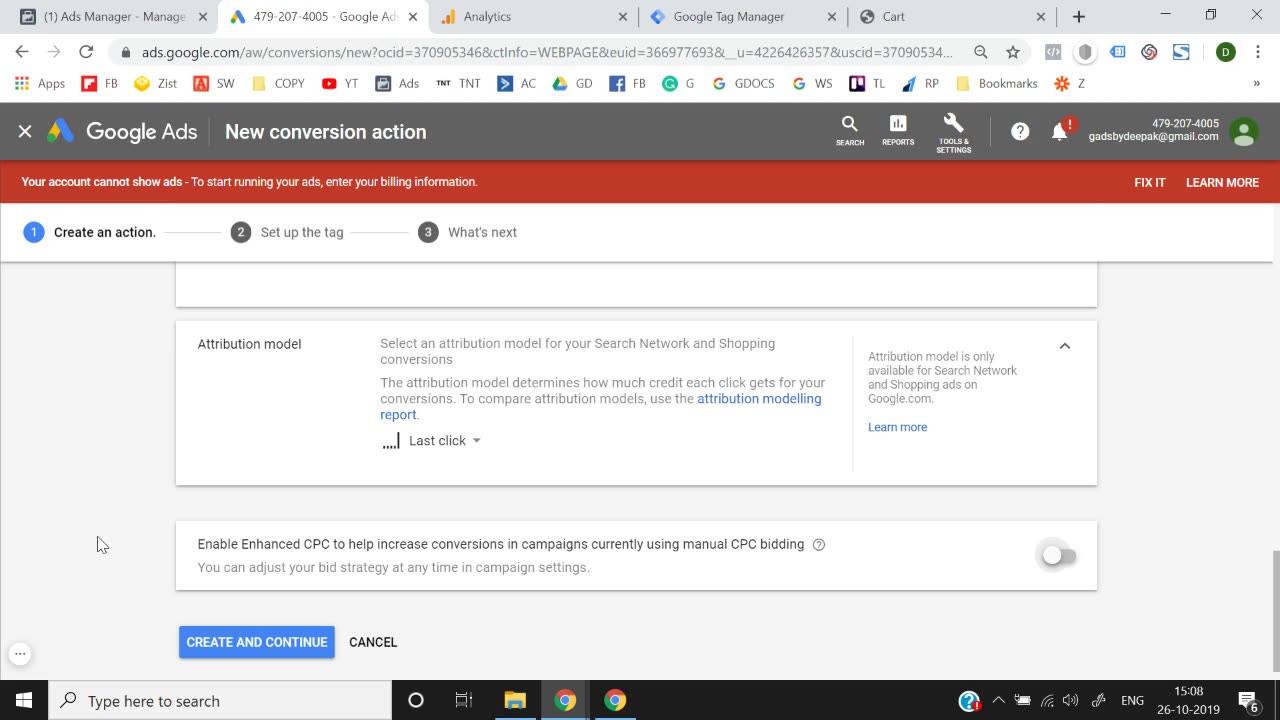Open the notifications bell
The height and width of the screenshot is (720, 1280).
click(1060, 131)
